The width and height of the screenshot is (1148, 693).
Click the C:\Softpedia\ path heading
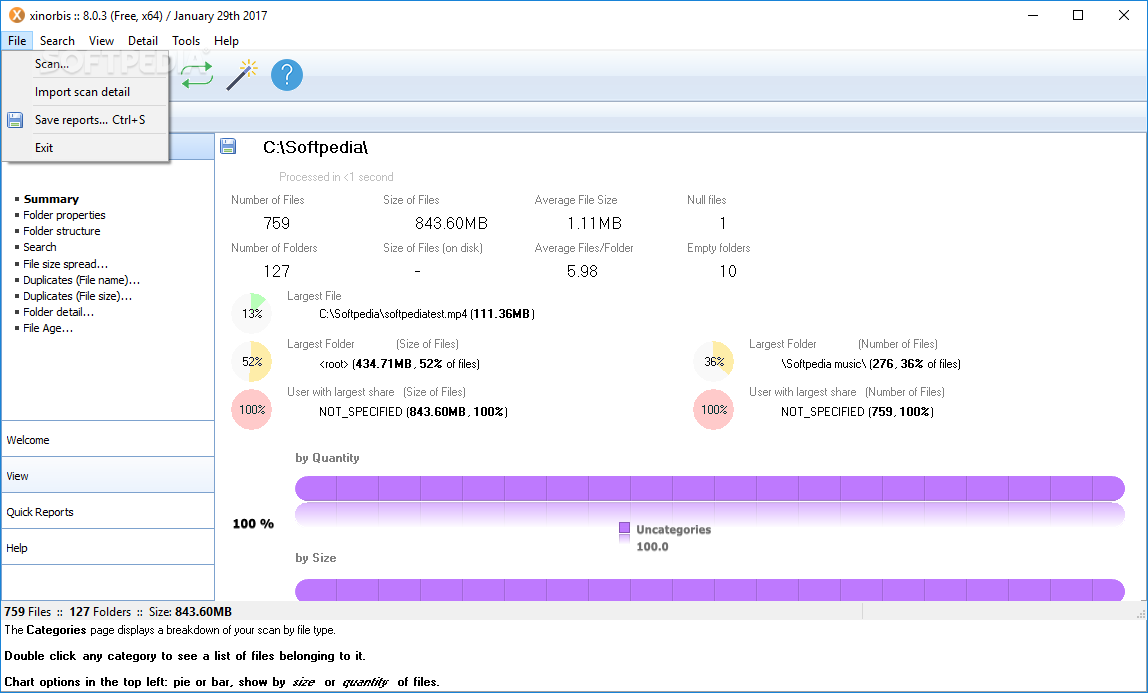tap(316, 147)
